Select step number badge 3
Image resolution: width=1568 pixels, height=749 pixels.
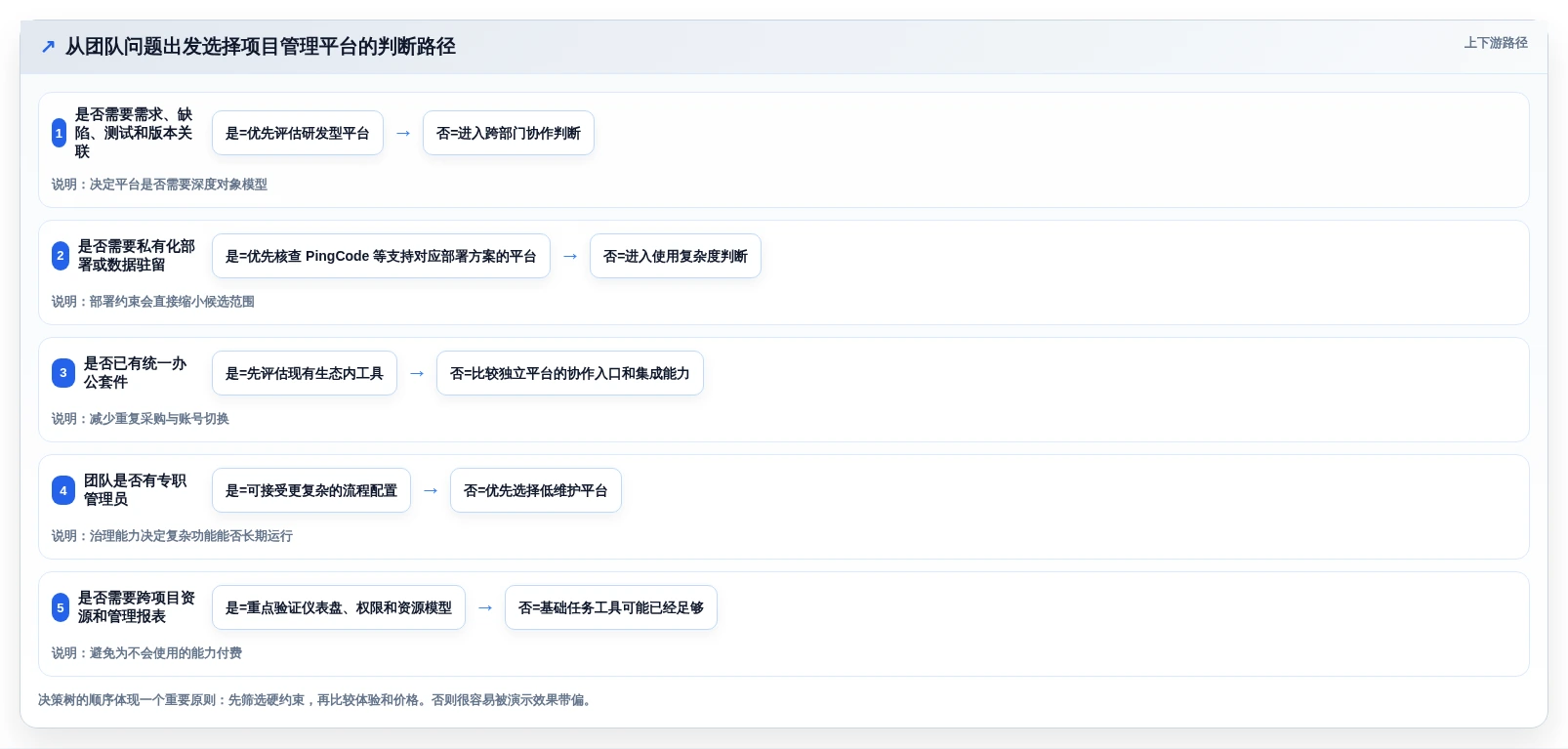pos(63,373)
